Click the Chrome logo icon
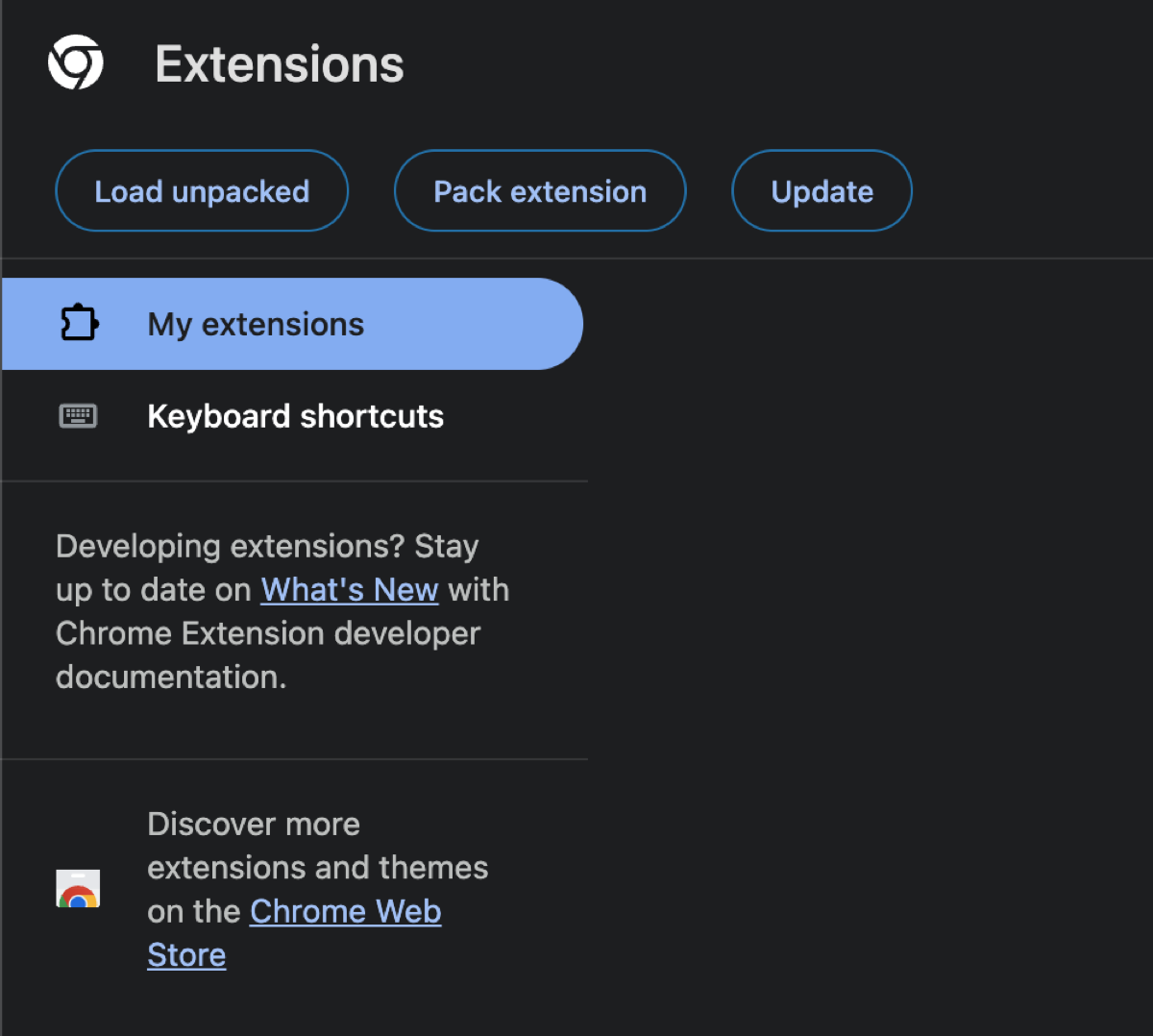This screenshot has width=1153, height=1036. coord(76,62)
